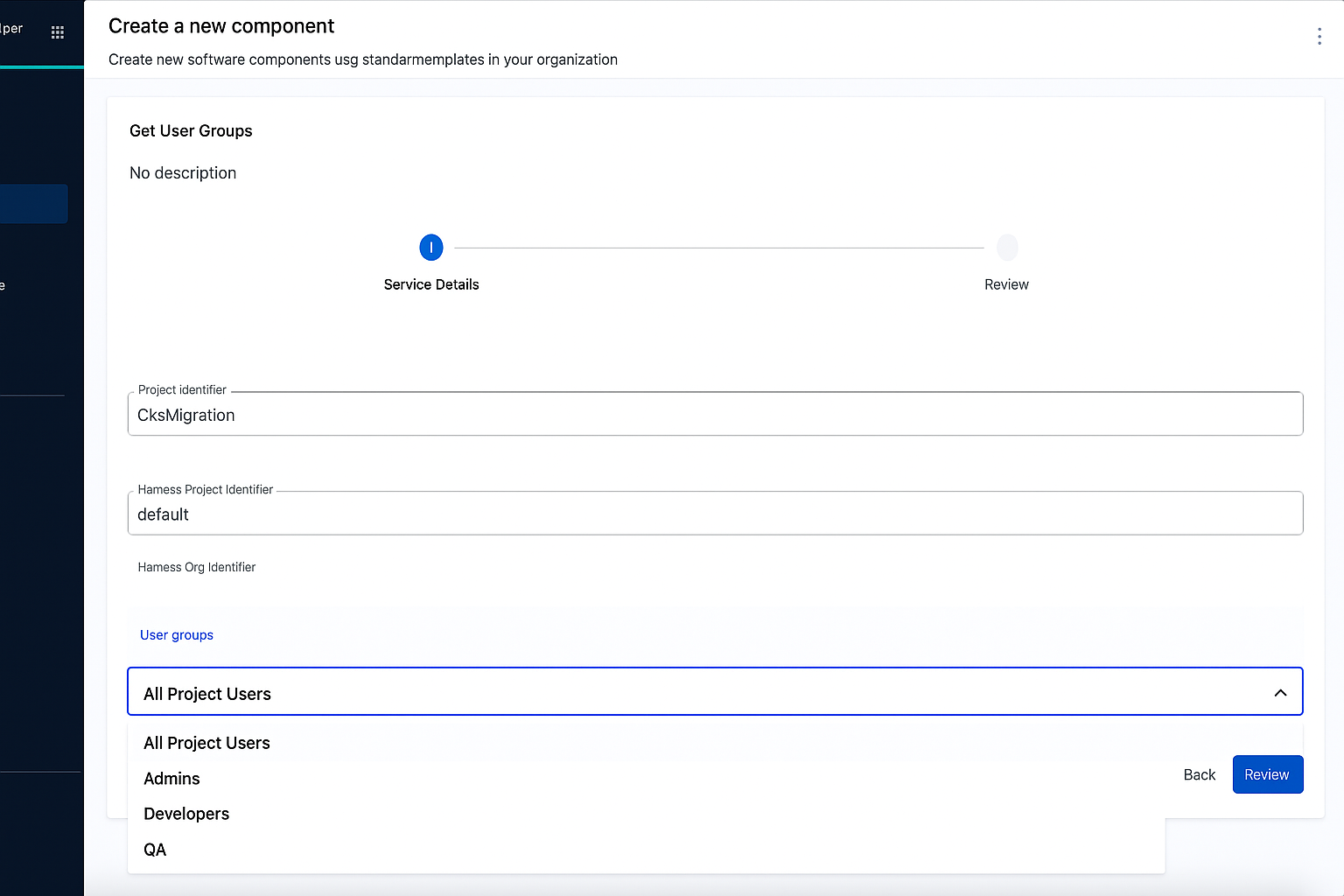This screenshot has width=1344, height=896.
Task: Click the grey Review step circle
Action: point(1007,248)
